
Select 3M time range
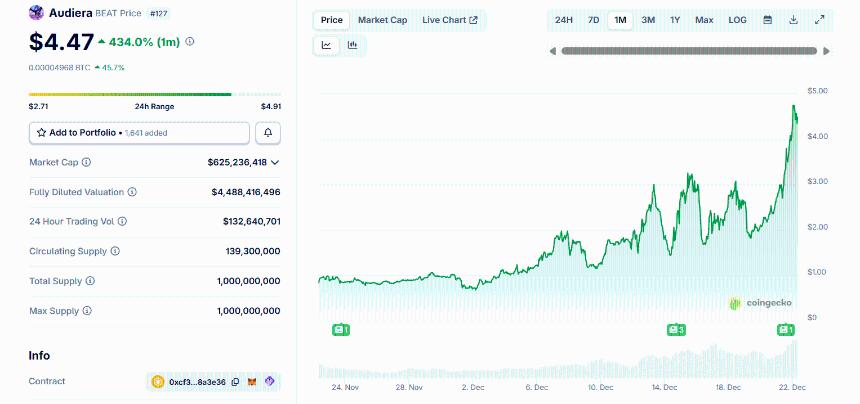[x=648, y=20]
